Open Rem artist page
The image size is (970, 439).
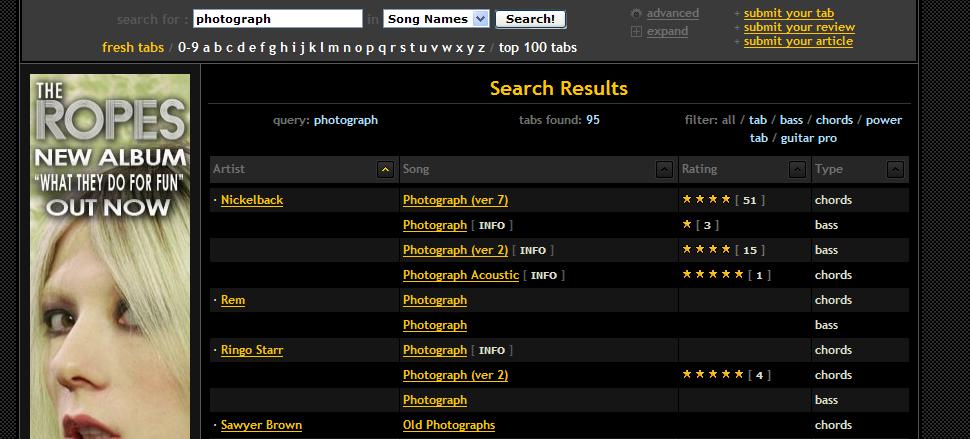tap(233, 300)
